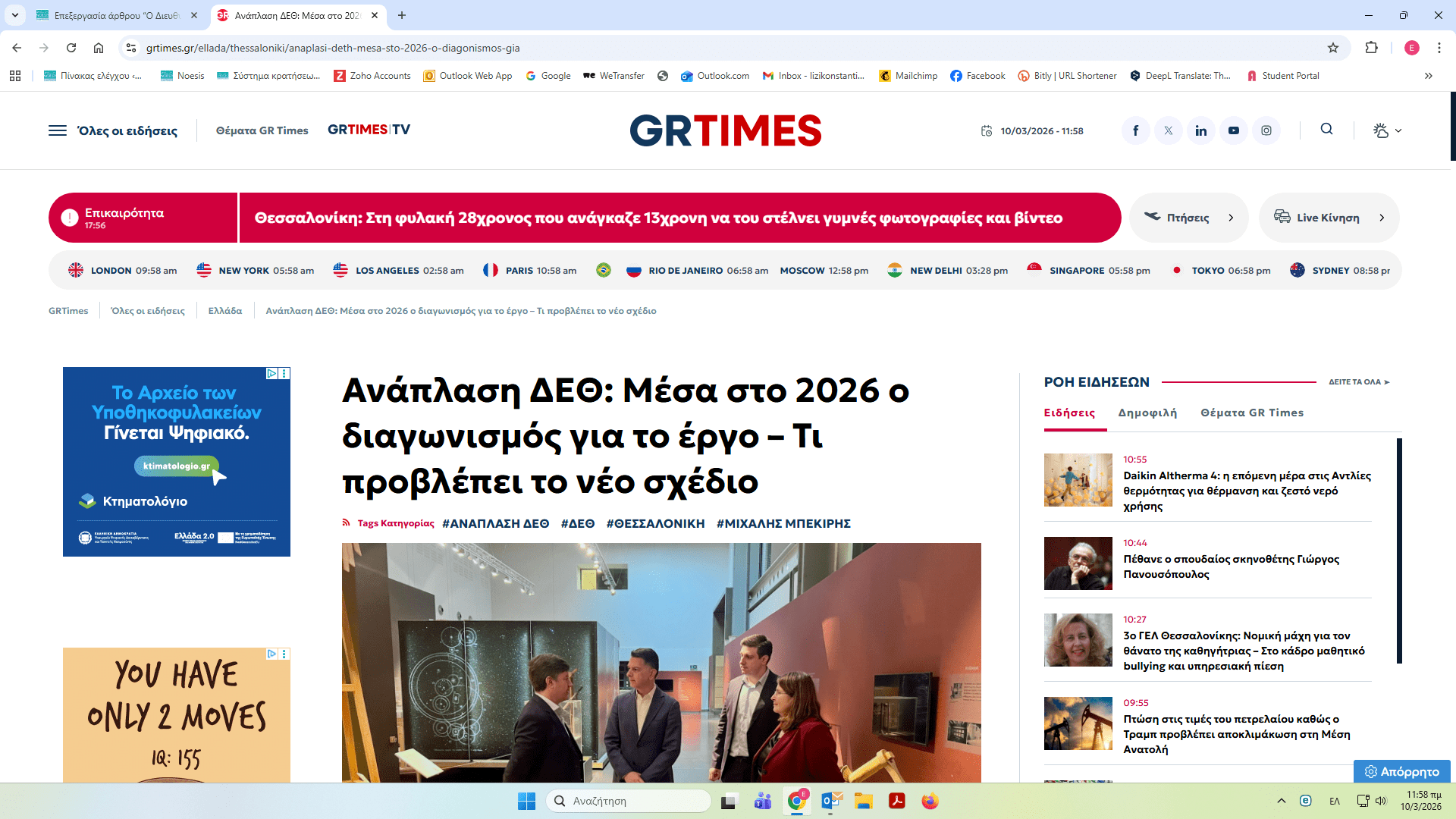Viewport: 1456px width, 819px height.
Task: Expand the Πτήσεις flights chevron
Action: click(x=1231, y=218)
